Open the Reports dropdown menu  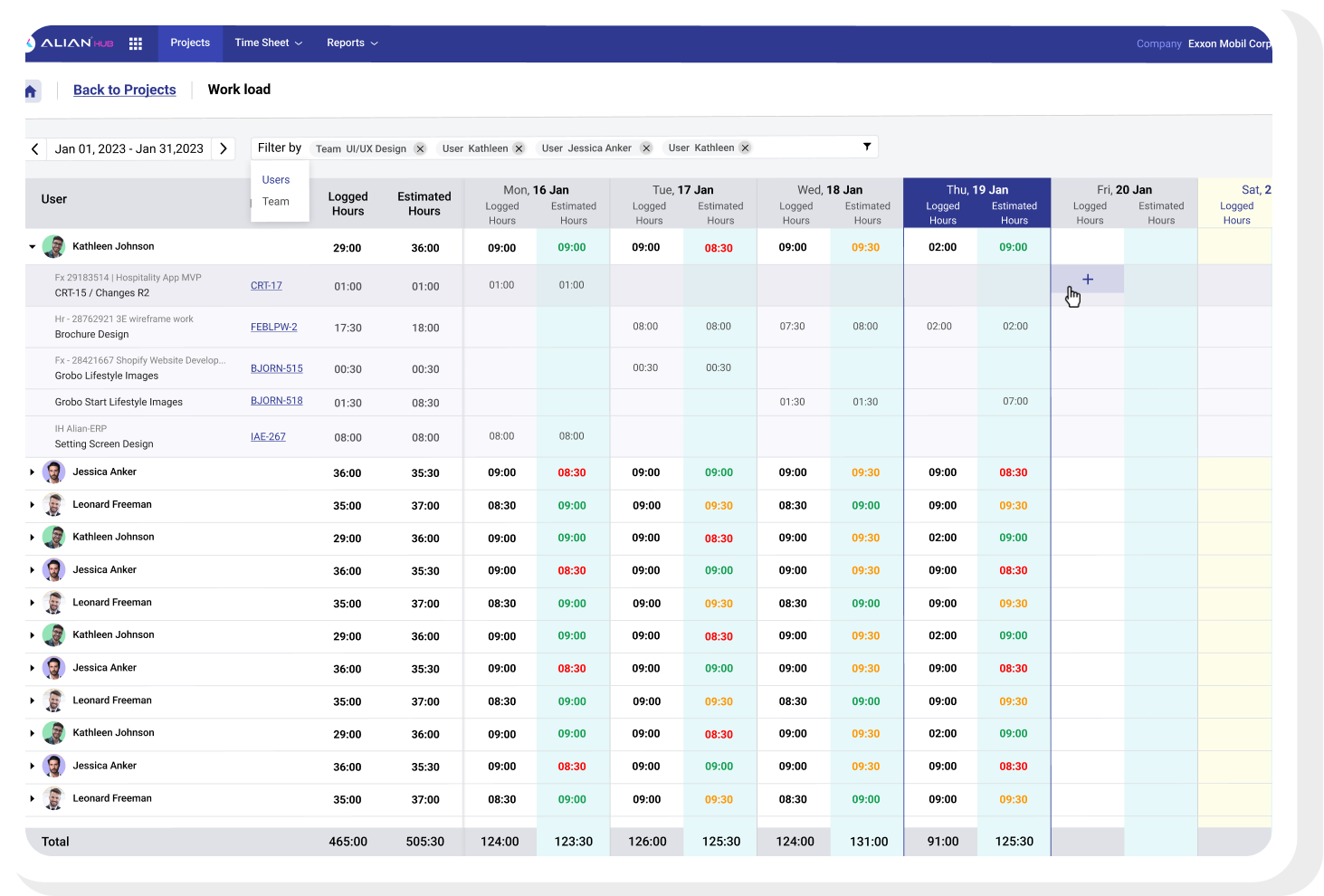click(x=352, y=43)
